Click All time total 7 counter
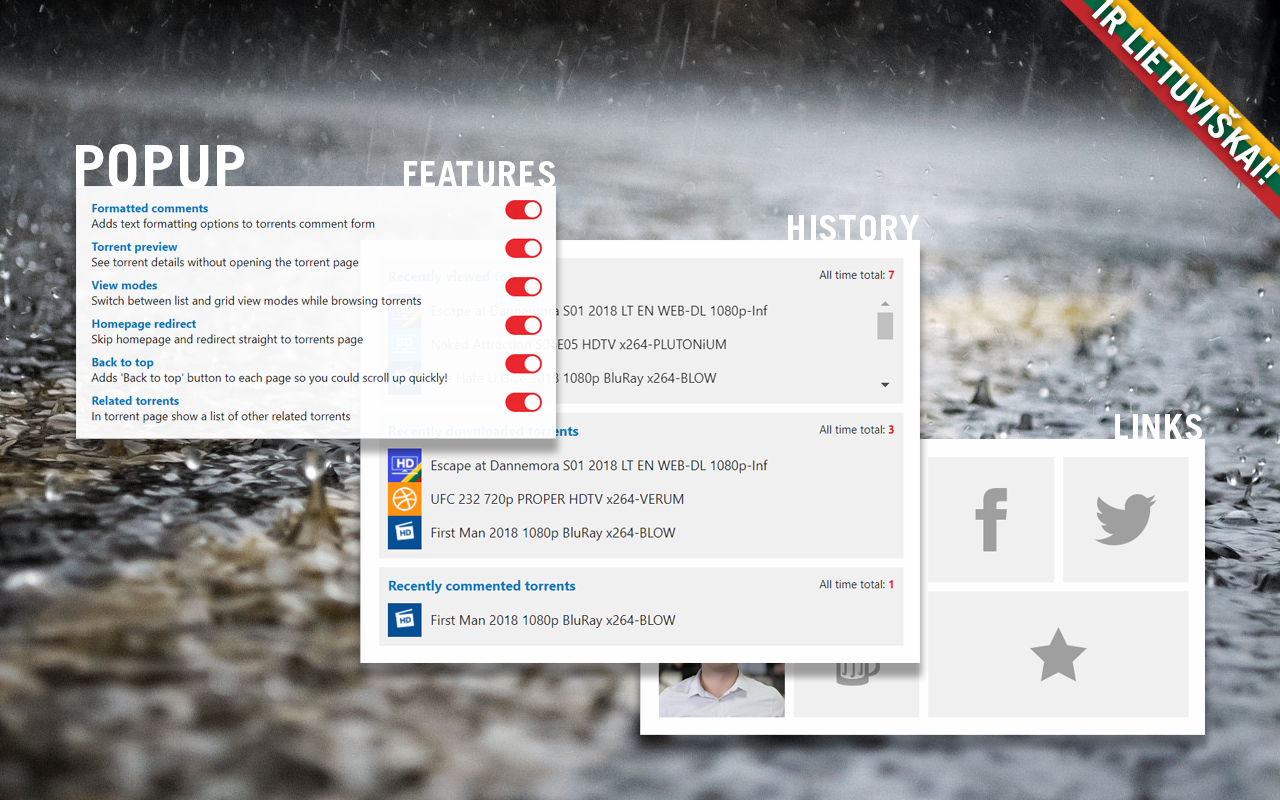Screen dimensions: 1280x800 (856, 275)
